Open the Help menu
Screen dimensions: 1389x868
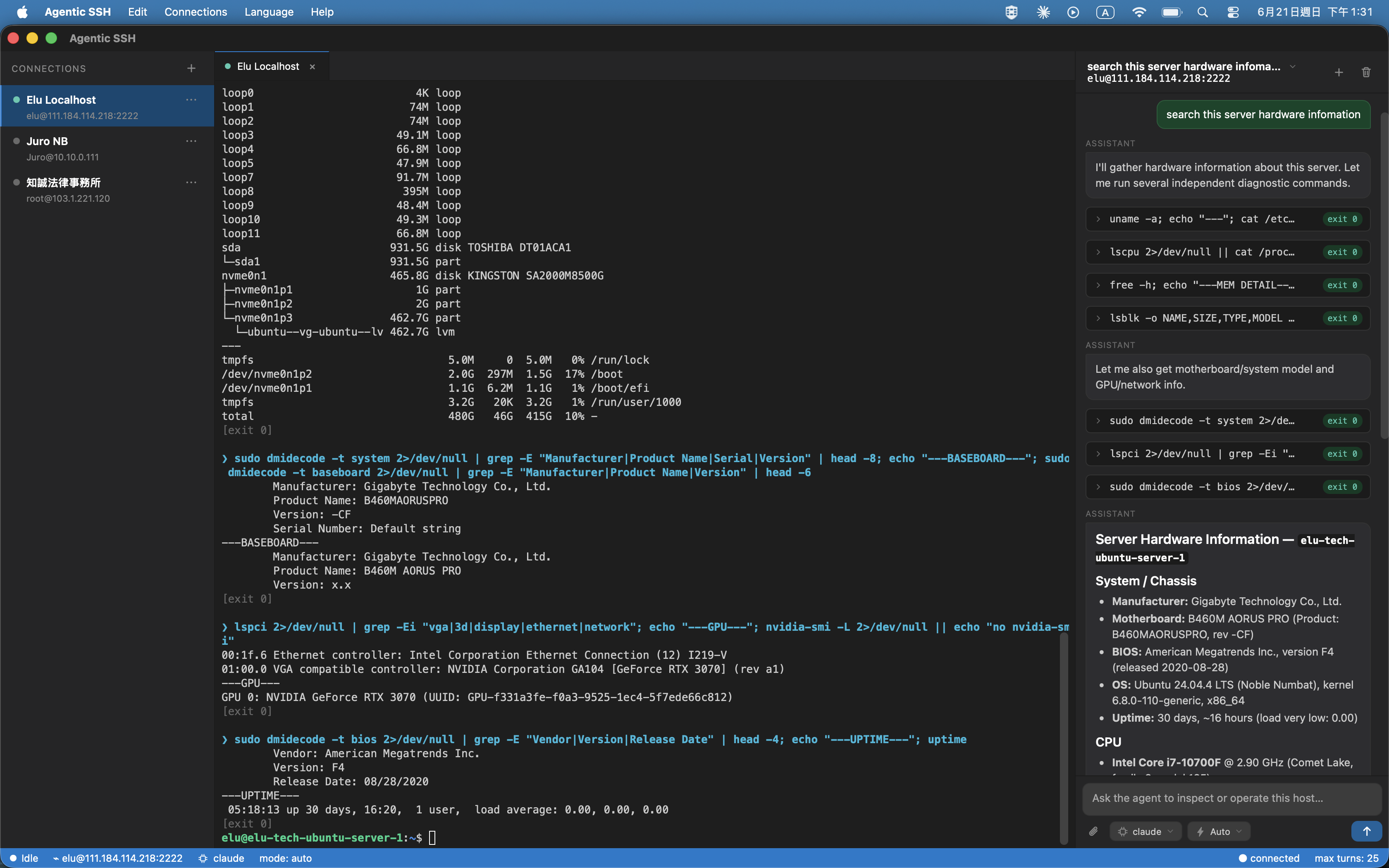coord(322,12)
